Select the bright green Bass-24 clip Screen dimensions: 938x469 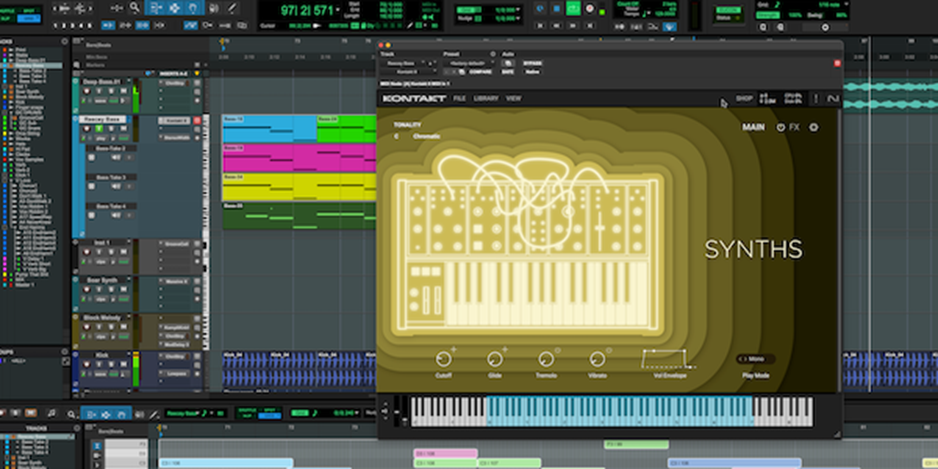pyautogui.click(x=346, y=129)
